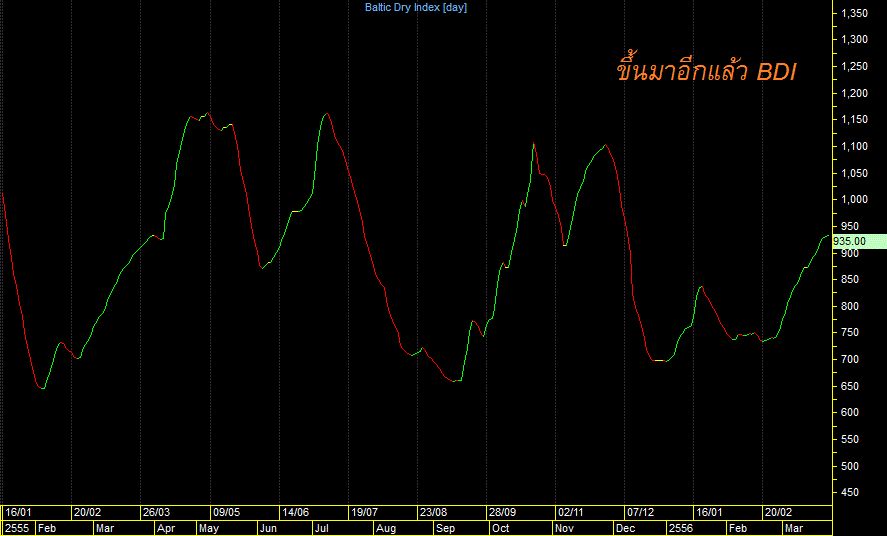
Task: Click the 1,300 price axis label
Action: [x=854, y=40]
